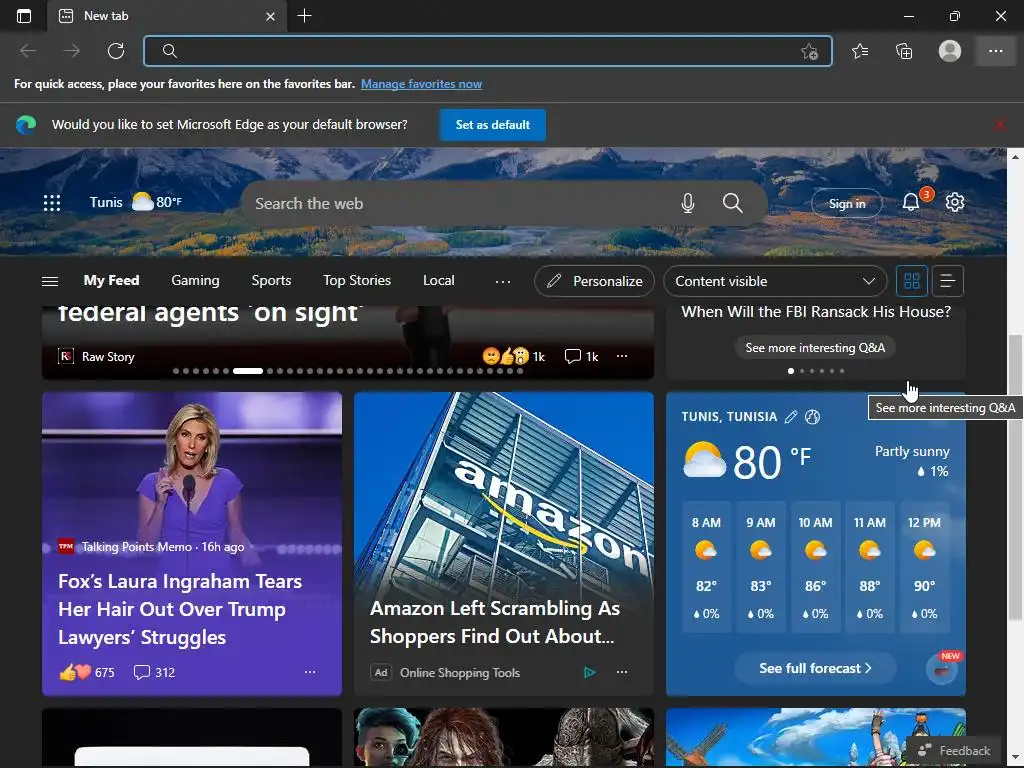Select the New tab browser tab

(167, 16)
